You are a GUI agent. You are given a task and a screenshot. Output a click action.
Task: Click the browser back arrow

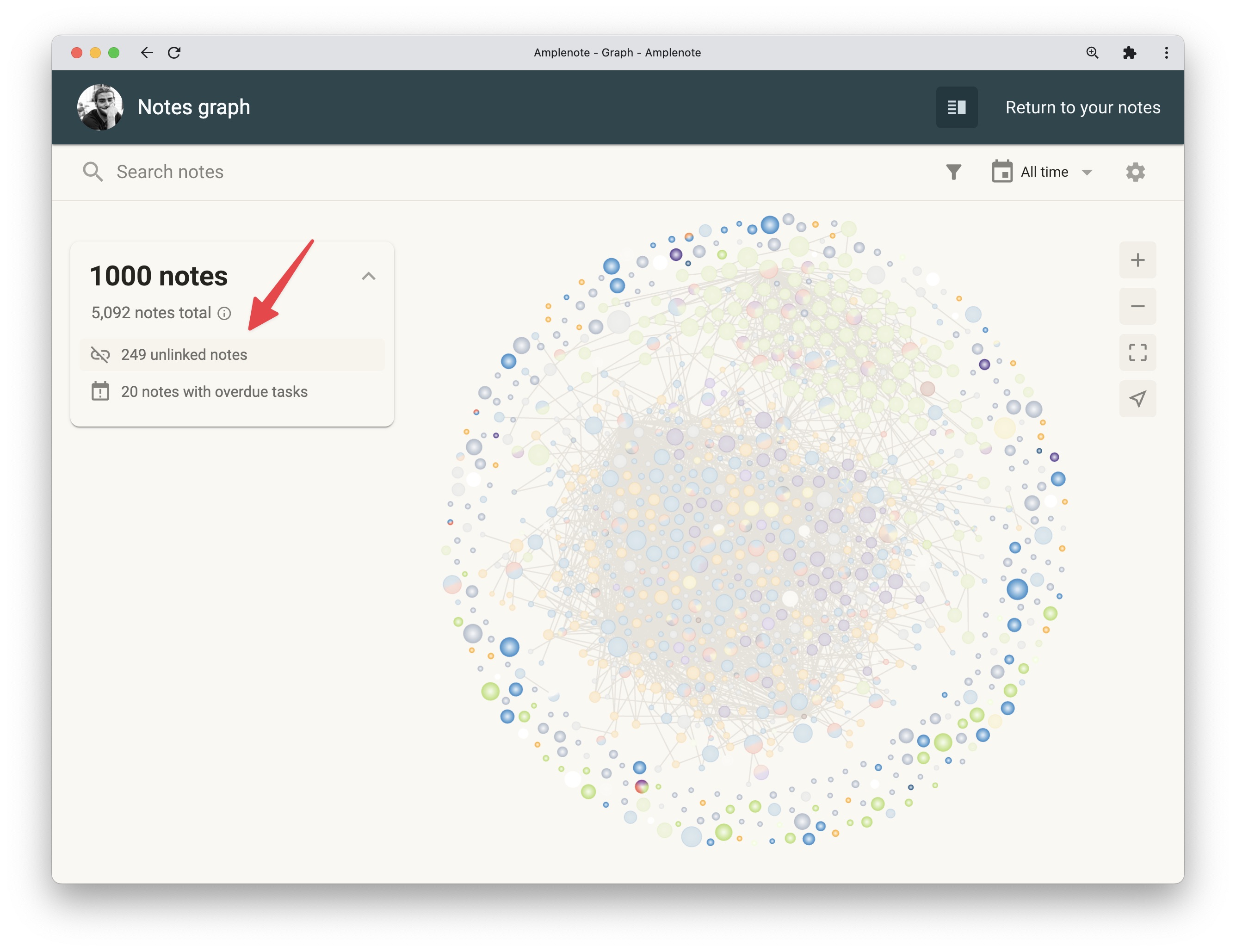point(147,53)
